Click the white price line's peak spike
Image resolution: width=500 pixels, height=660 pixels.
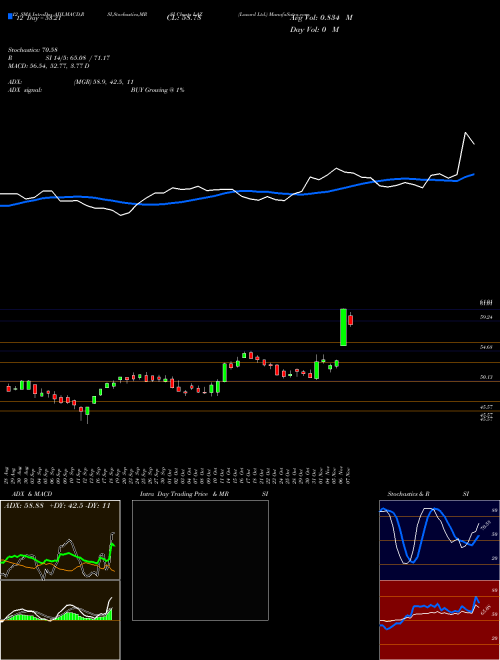[x=465, y=133]
